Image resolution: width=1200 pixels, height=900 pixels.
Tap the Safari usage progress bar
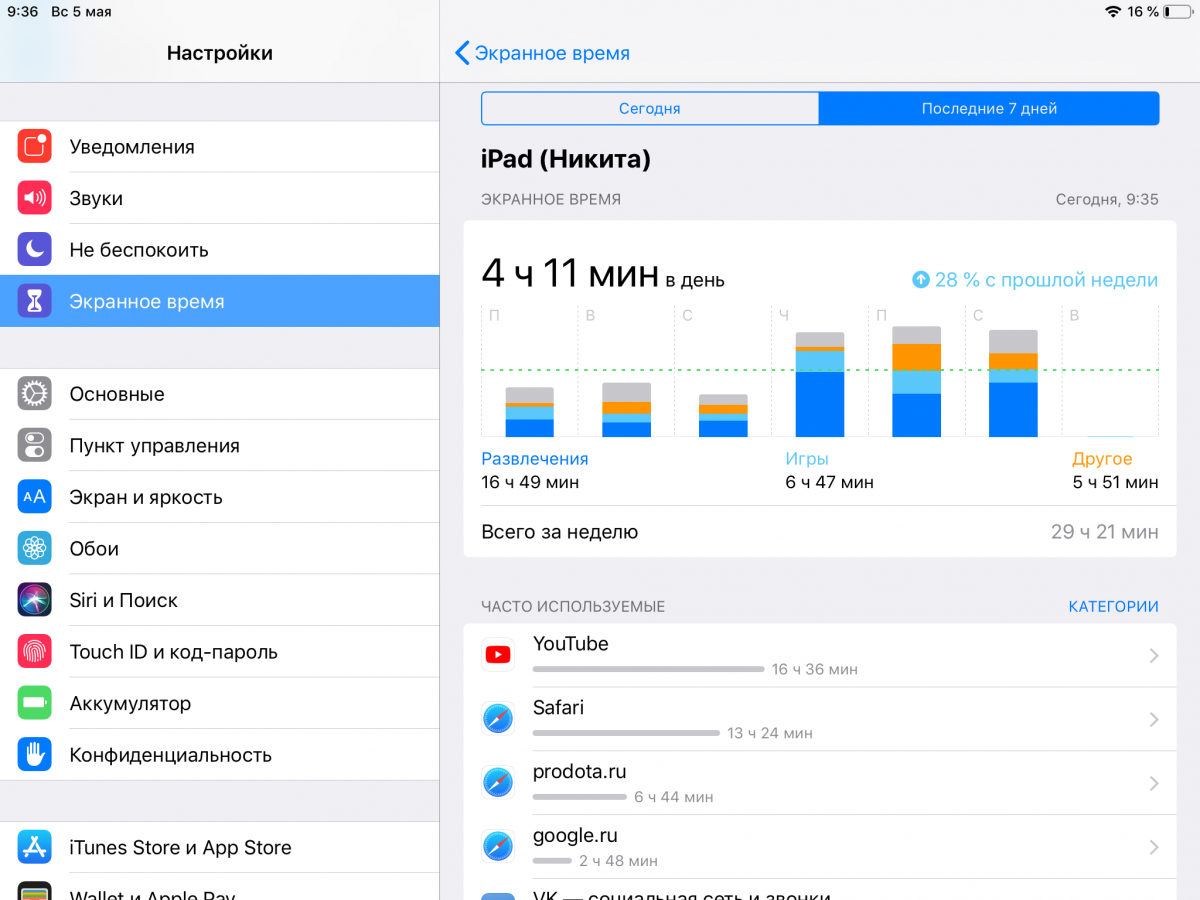626,732
